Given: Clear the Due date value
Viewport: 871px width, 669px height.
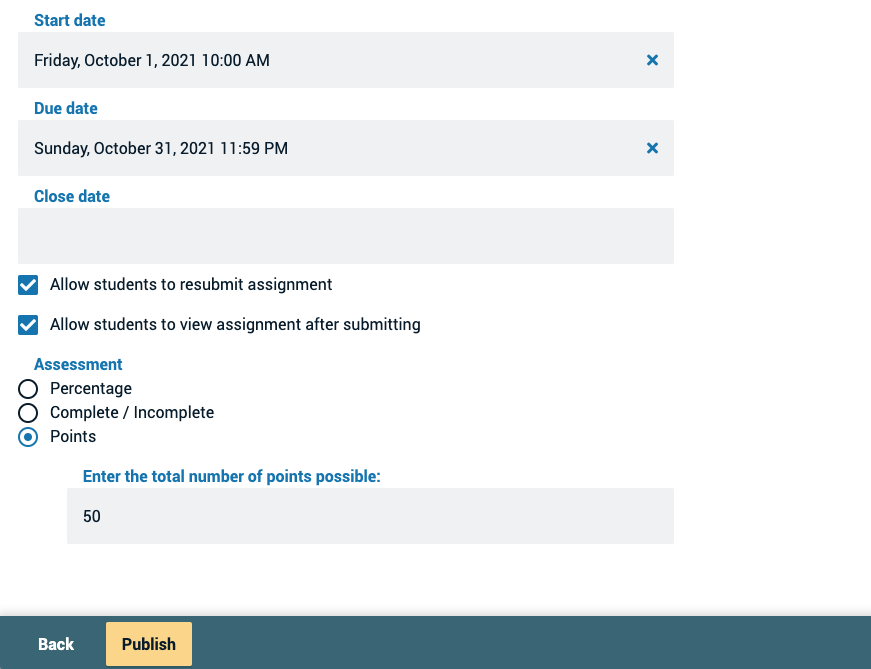Looking at the screenshot, I should (652, 148).
